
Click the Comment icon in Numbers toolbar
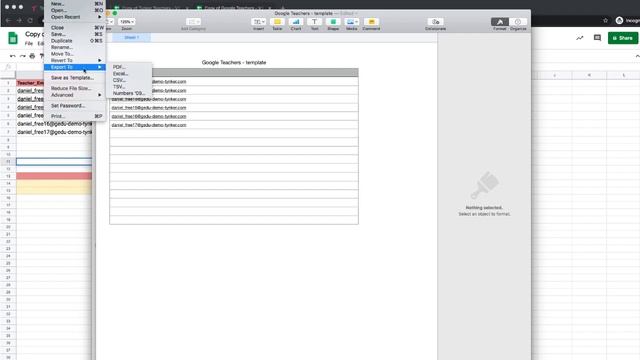(x=371, y=22)
